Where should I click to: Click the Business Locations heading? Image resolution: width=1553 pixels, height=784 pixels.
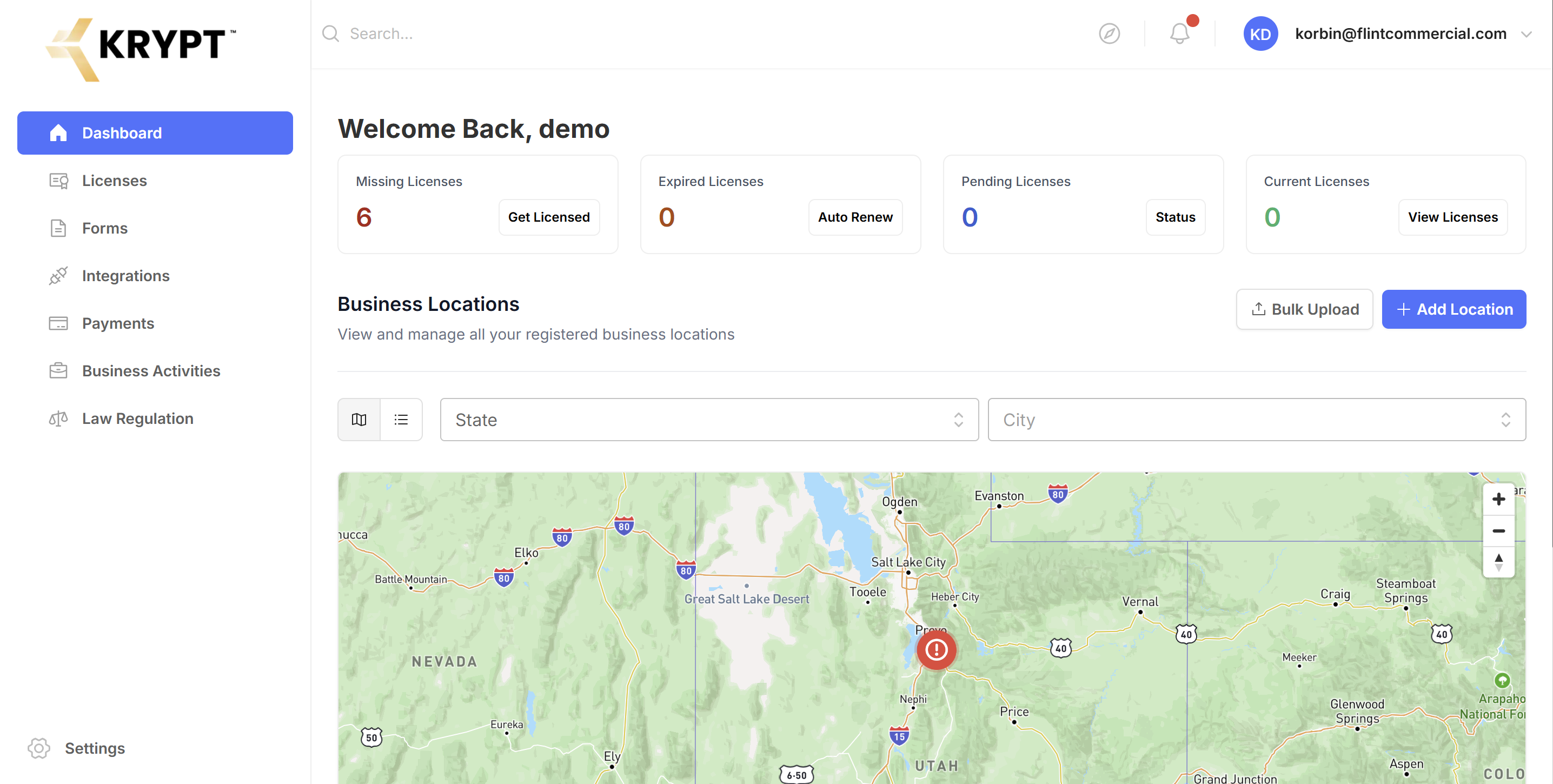[428, 304]
